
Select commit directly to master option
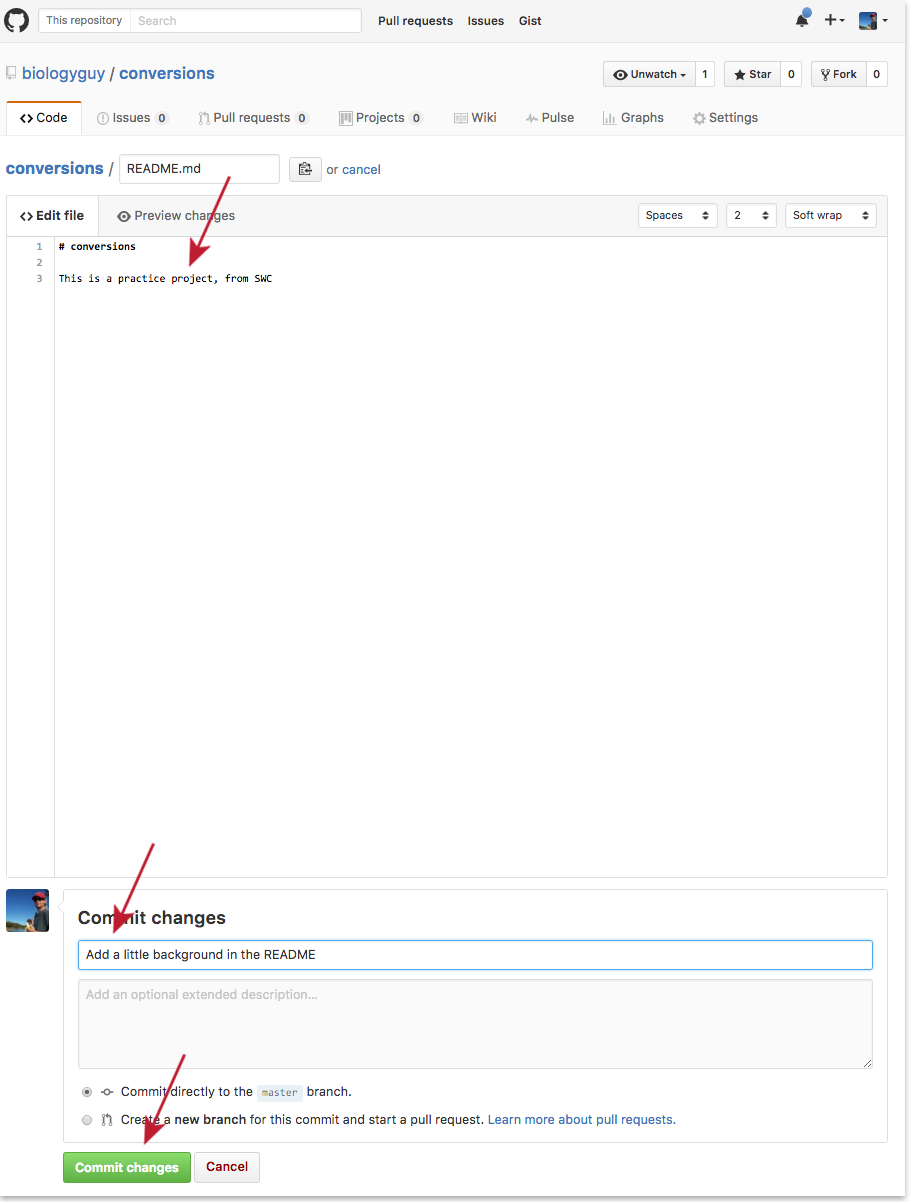(x=87, y=1092)
